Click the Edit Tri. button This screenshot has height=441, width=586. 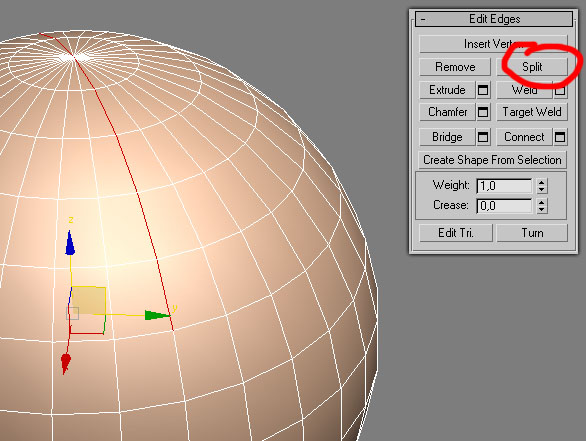pos(456,233)
